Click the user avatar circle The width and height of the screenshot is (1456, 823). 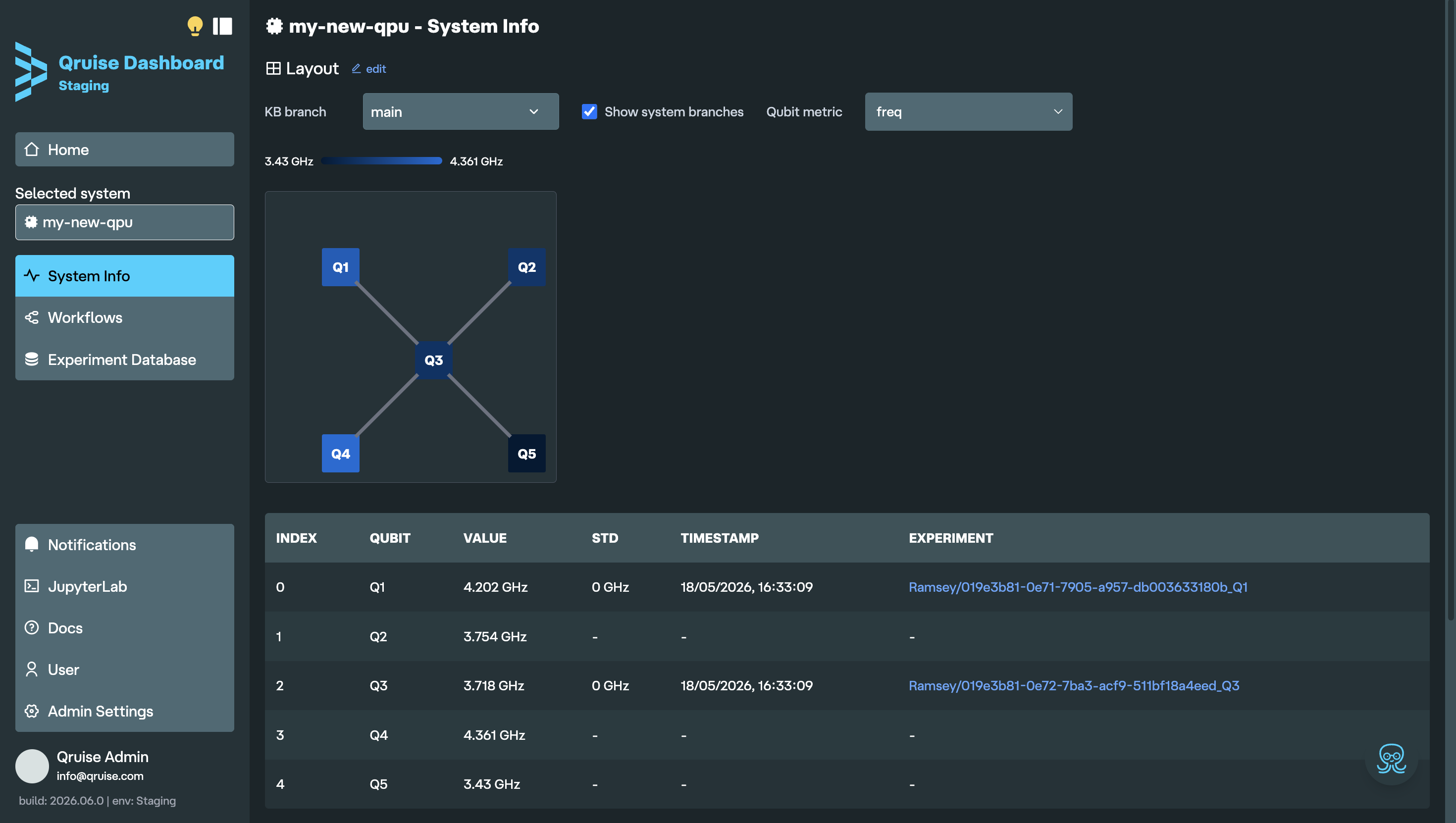click(32, 766)
